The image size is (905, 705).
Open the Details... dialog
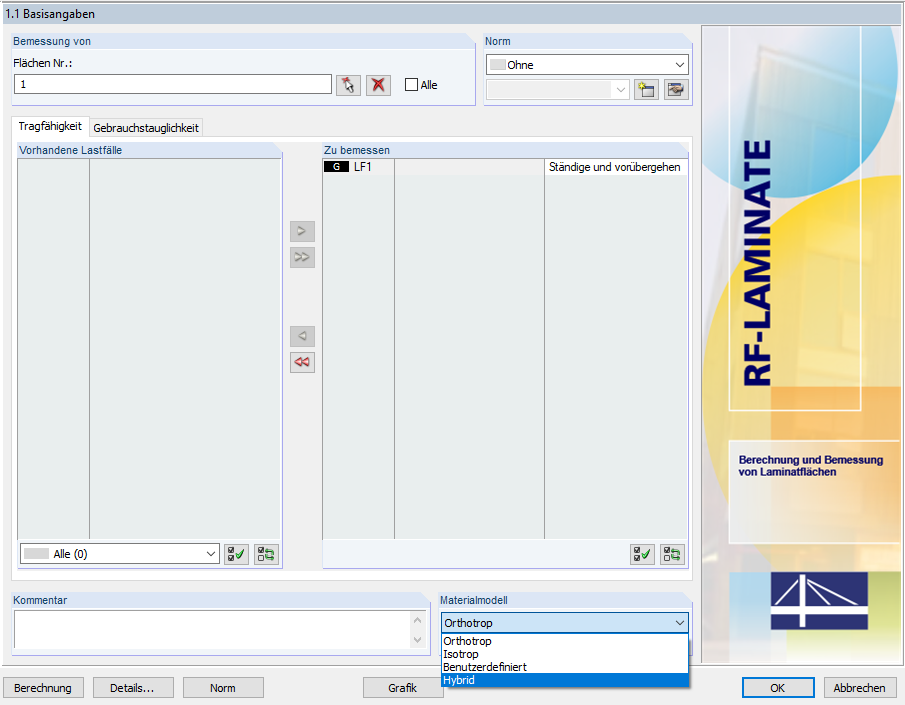[133, 688]
